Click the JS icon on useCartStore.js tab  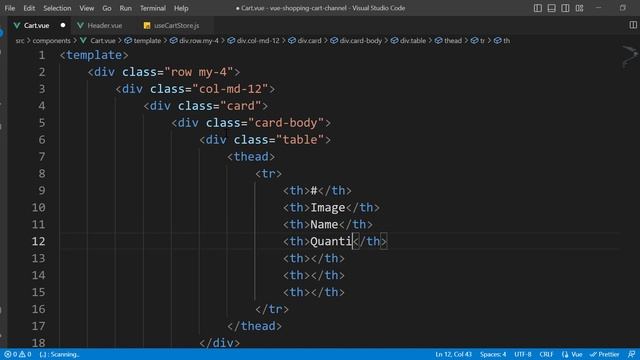tap(147, 25)
